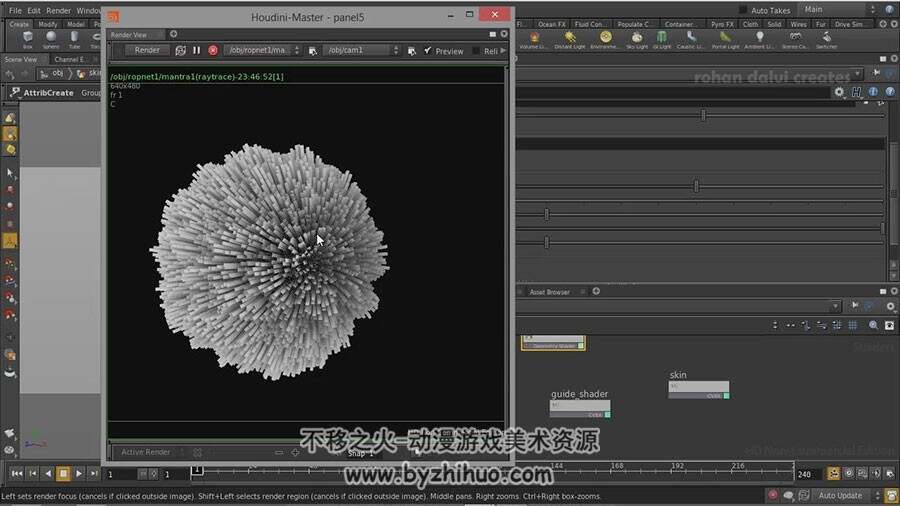Expand more render toolbar options arrow after Reli
This screenshot has height=506, width=900.
coord(503,50)
